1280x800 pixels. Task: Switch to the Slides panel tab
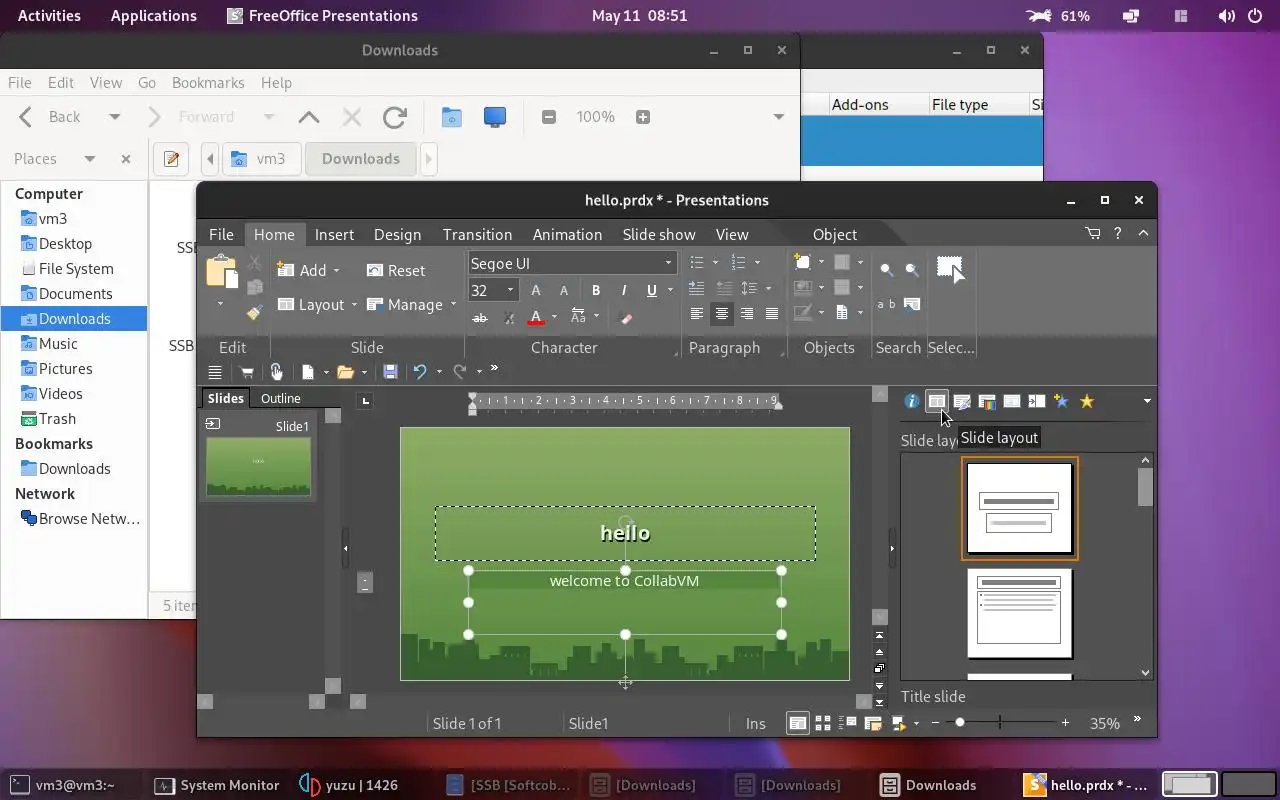(225, 398)
